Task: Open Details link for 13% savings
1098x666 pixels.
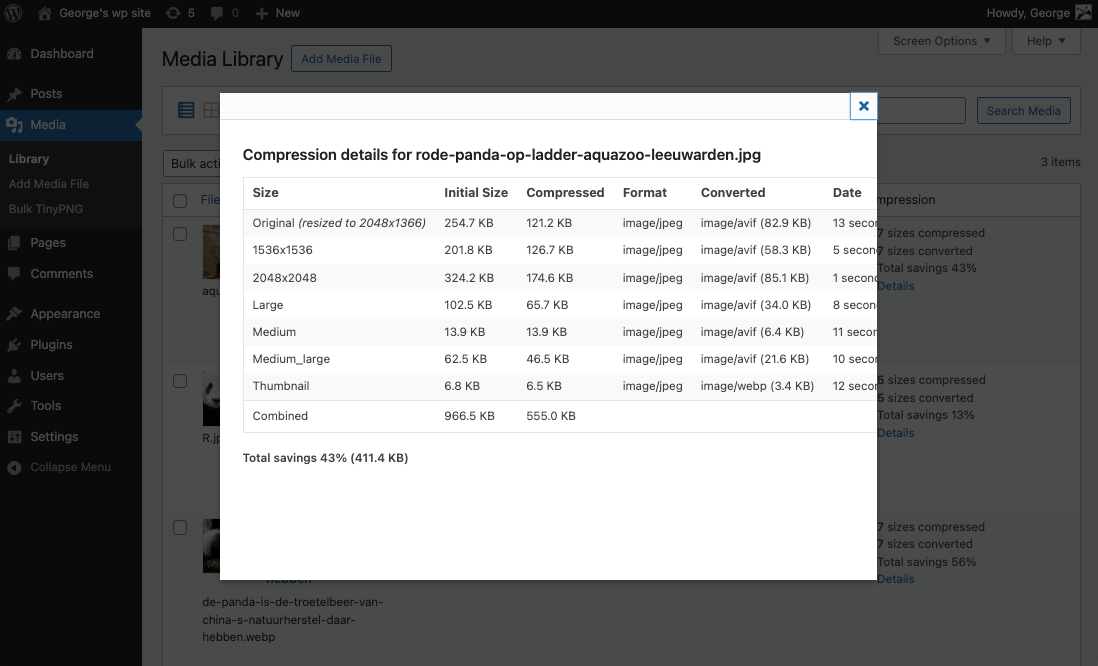Action: point(896,433)
